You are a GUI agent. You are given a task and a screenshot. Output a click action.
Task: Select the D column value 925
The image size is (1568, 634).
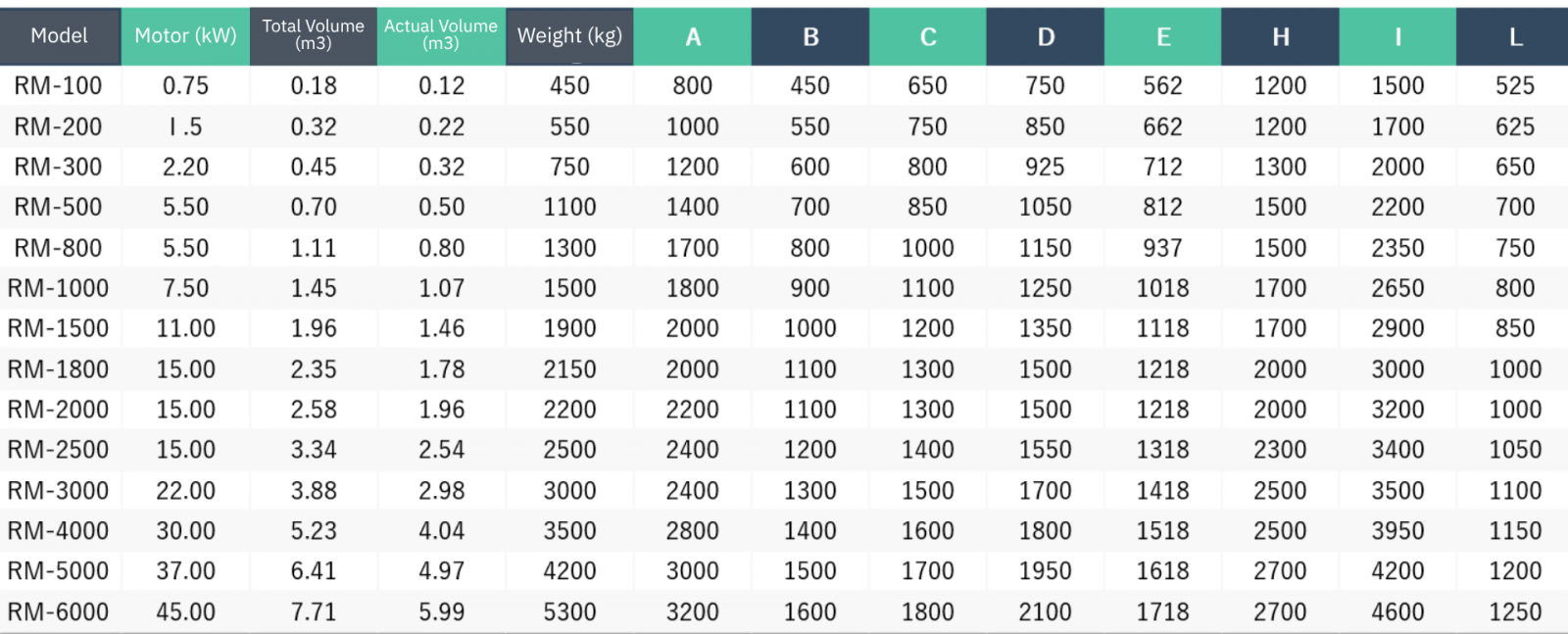pyautogui.click(x=1045, y=168)
